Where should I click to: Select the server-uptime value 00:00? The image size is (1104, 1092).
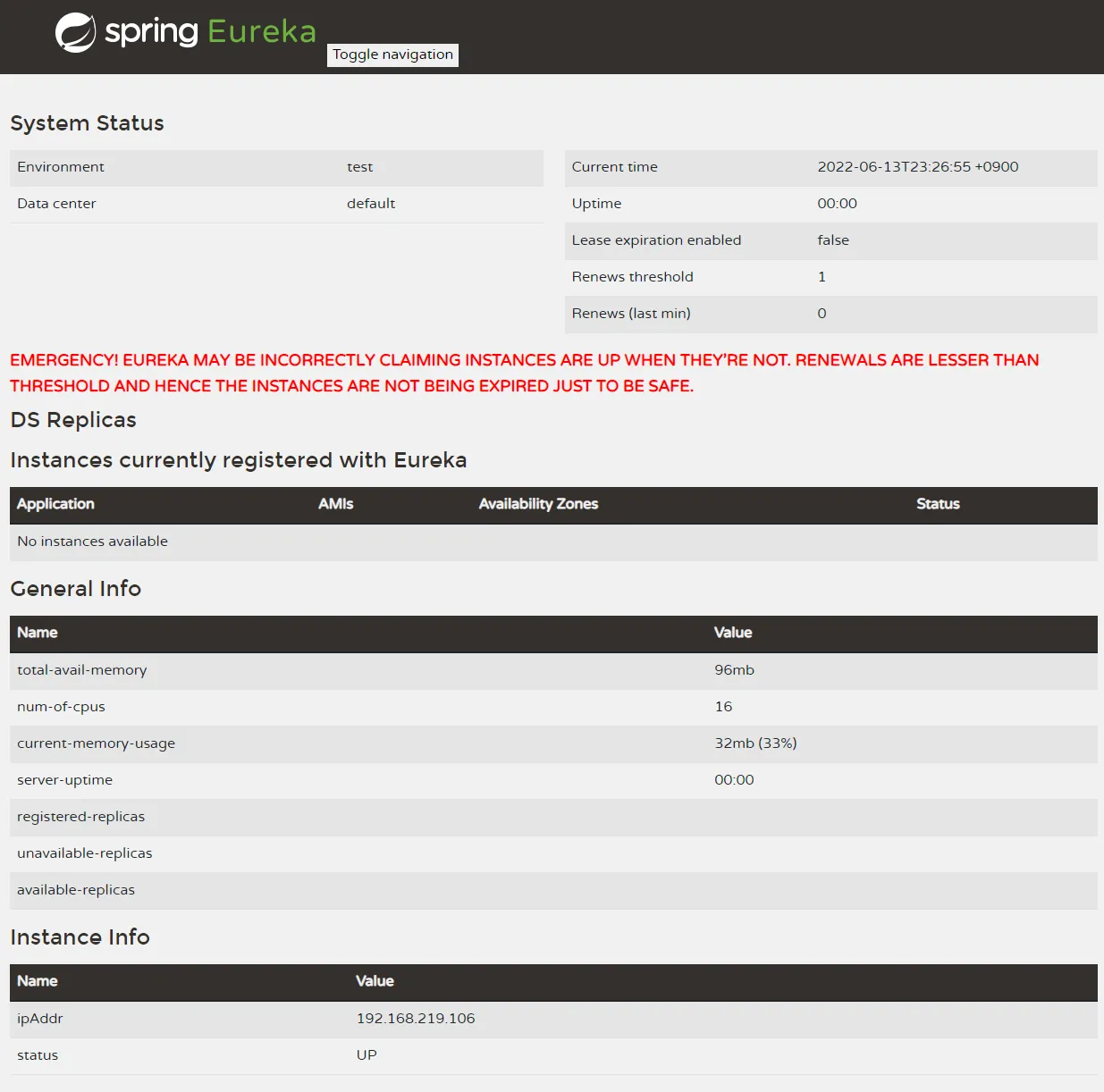click(734, 780)
